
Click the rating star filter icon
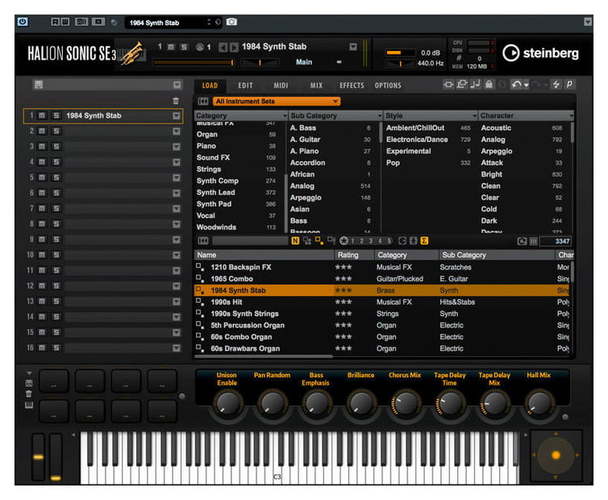[344, 241]
